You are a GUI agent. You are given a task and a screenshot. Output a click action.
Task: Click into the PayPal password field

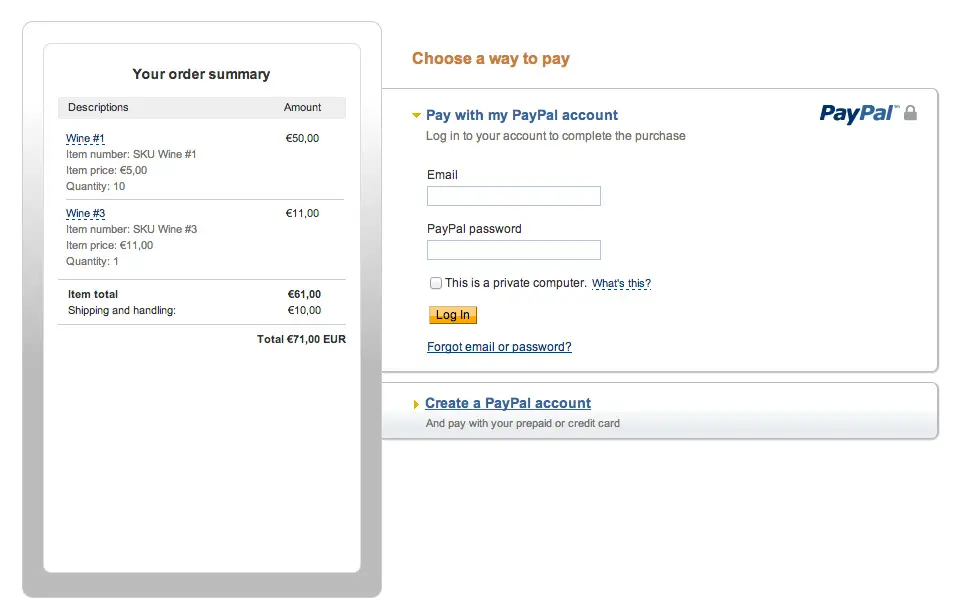(513, 250)
